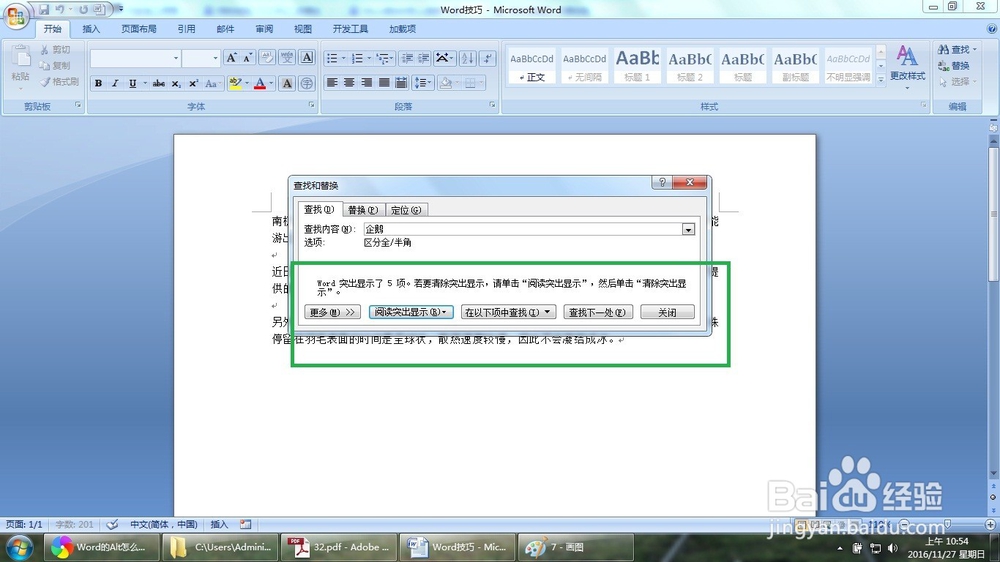Screen dimensions: 1000x562
Task: Toggle Italic formatting
Action: 115,84
